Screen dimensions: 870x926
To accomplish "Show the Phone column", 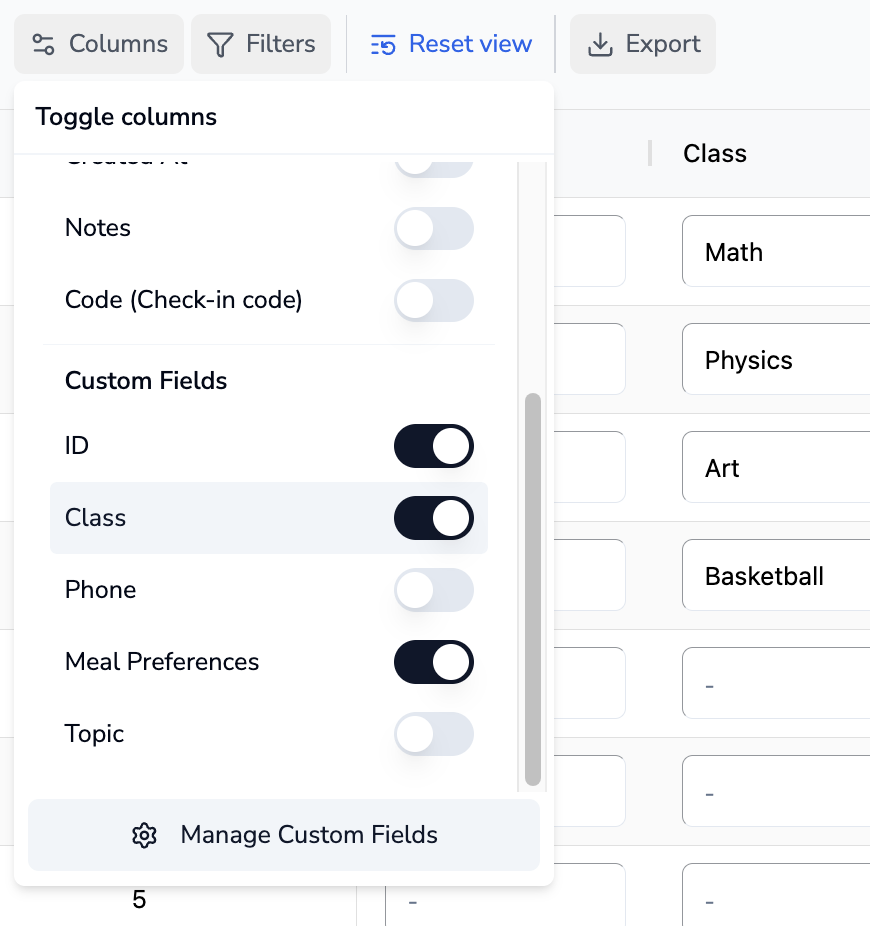I will tap(433, 590).
